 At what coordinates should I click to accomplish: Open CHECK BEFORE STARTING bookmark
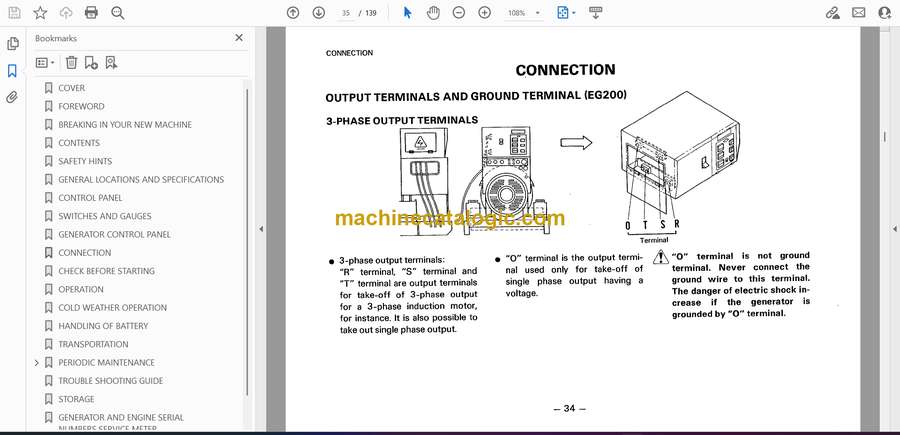pyautogui.click(x=106, y=271)
